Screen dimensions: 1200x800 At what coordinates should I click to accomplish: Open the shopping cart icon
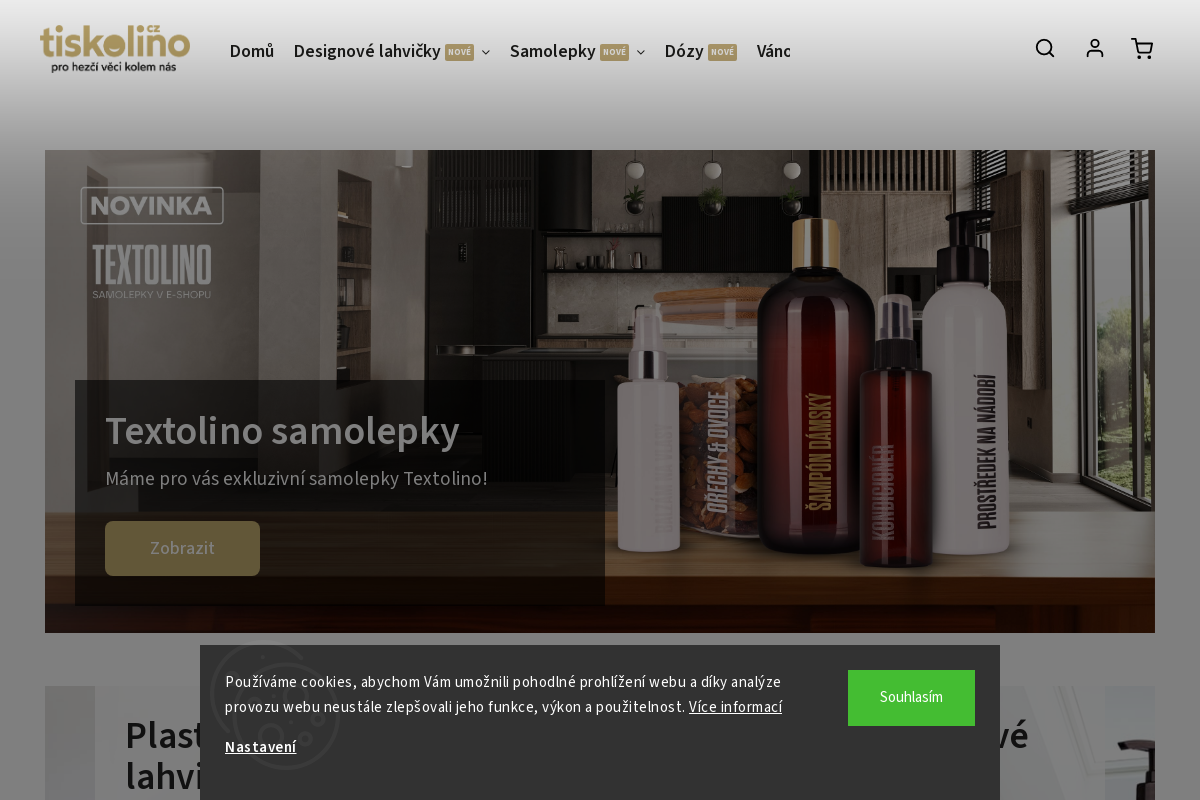click(x=1142, y=48)
